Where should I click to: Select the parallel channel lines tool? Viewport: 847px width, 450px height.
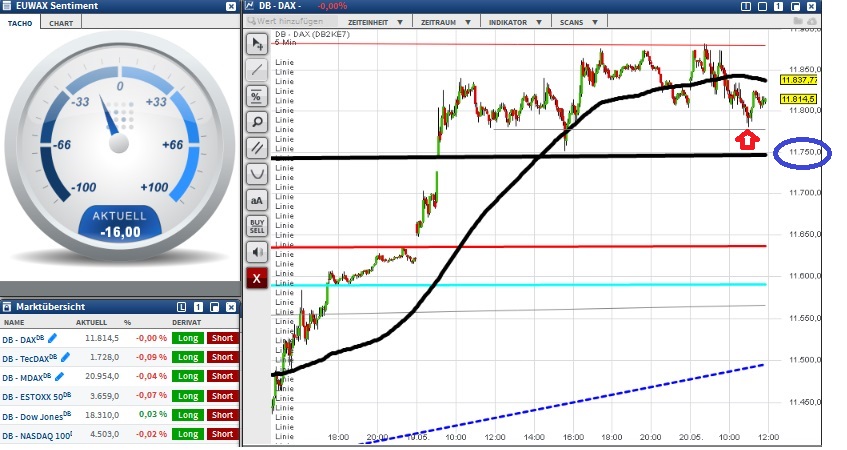(x=257, y=148)
